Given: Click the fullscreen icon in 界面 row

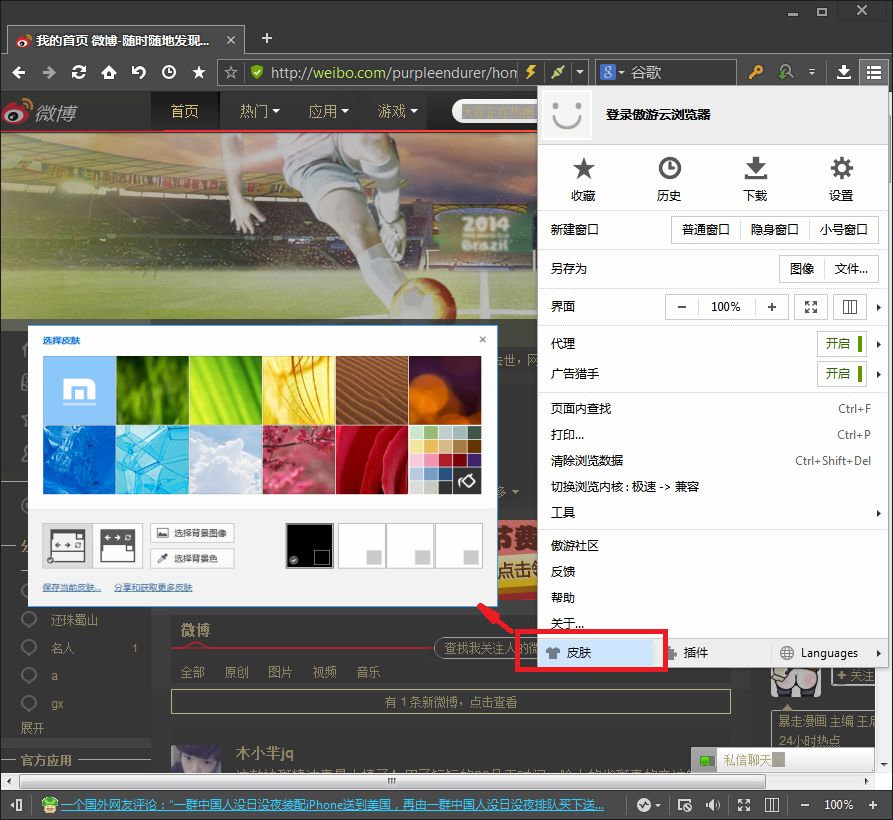Looking at the screenshot, I should (811, 307).
